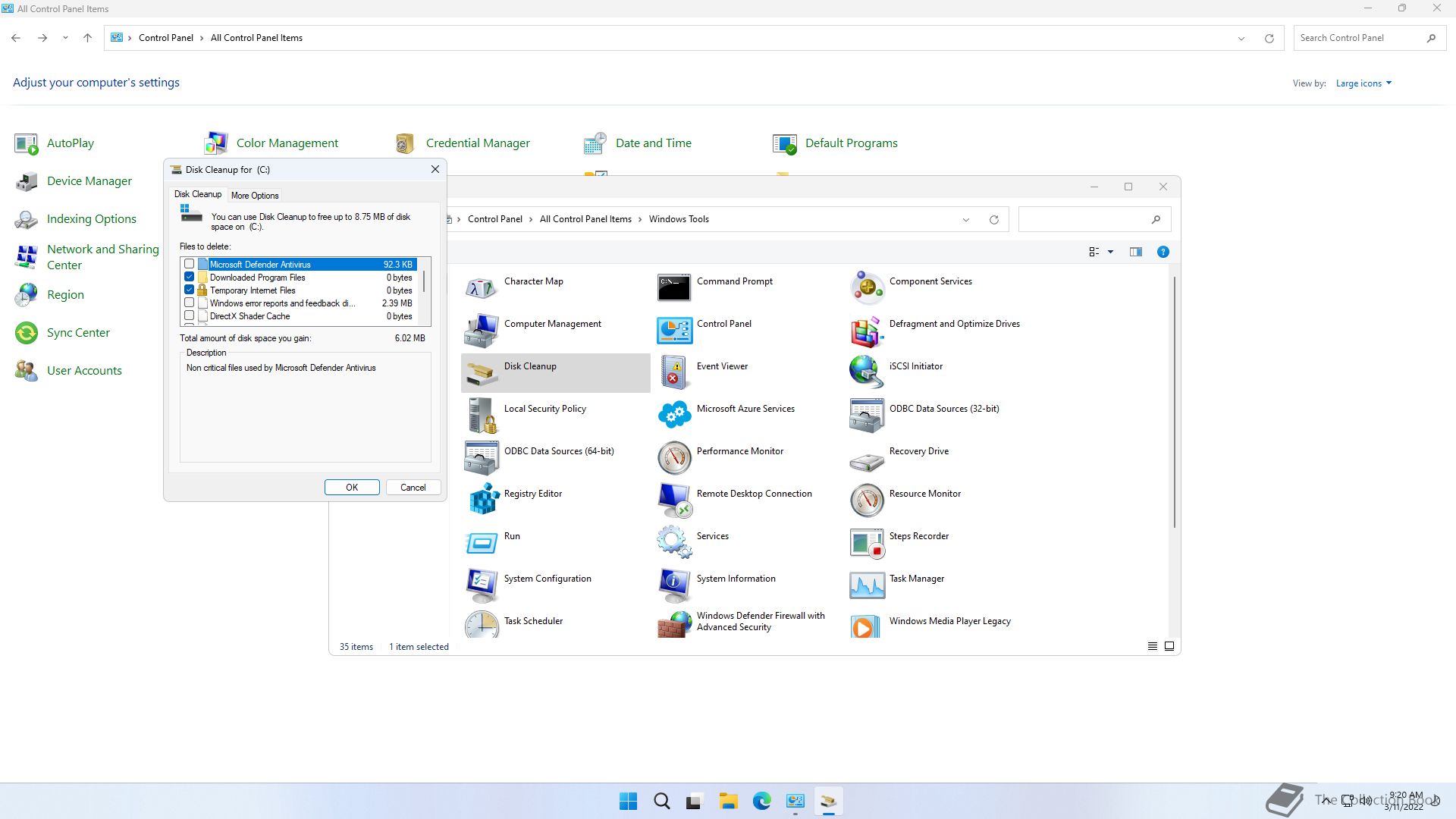Open Performance Monitor icon

[x=673, y=458]
